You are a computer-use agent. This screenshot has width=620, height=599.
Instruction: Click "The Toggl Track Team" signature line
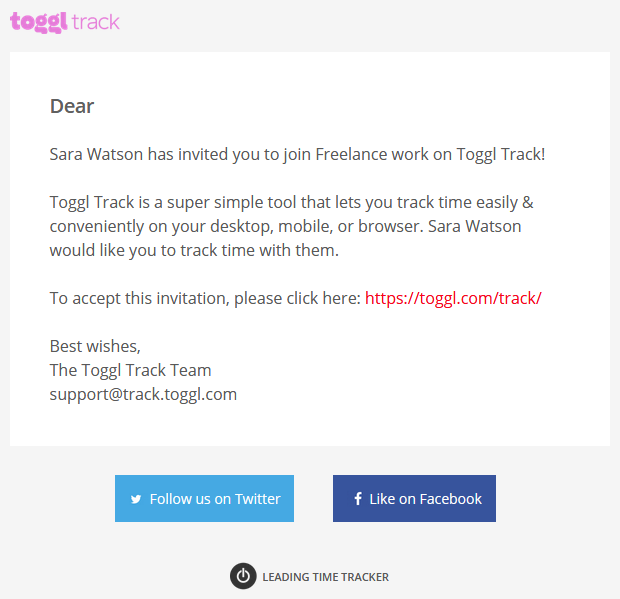pos(130,370)
